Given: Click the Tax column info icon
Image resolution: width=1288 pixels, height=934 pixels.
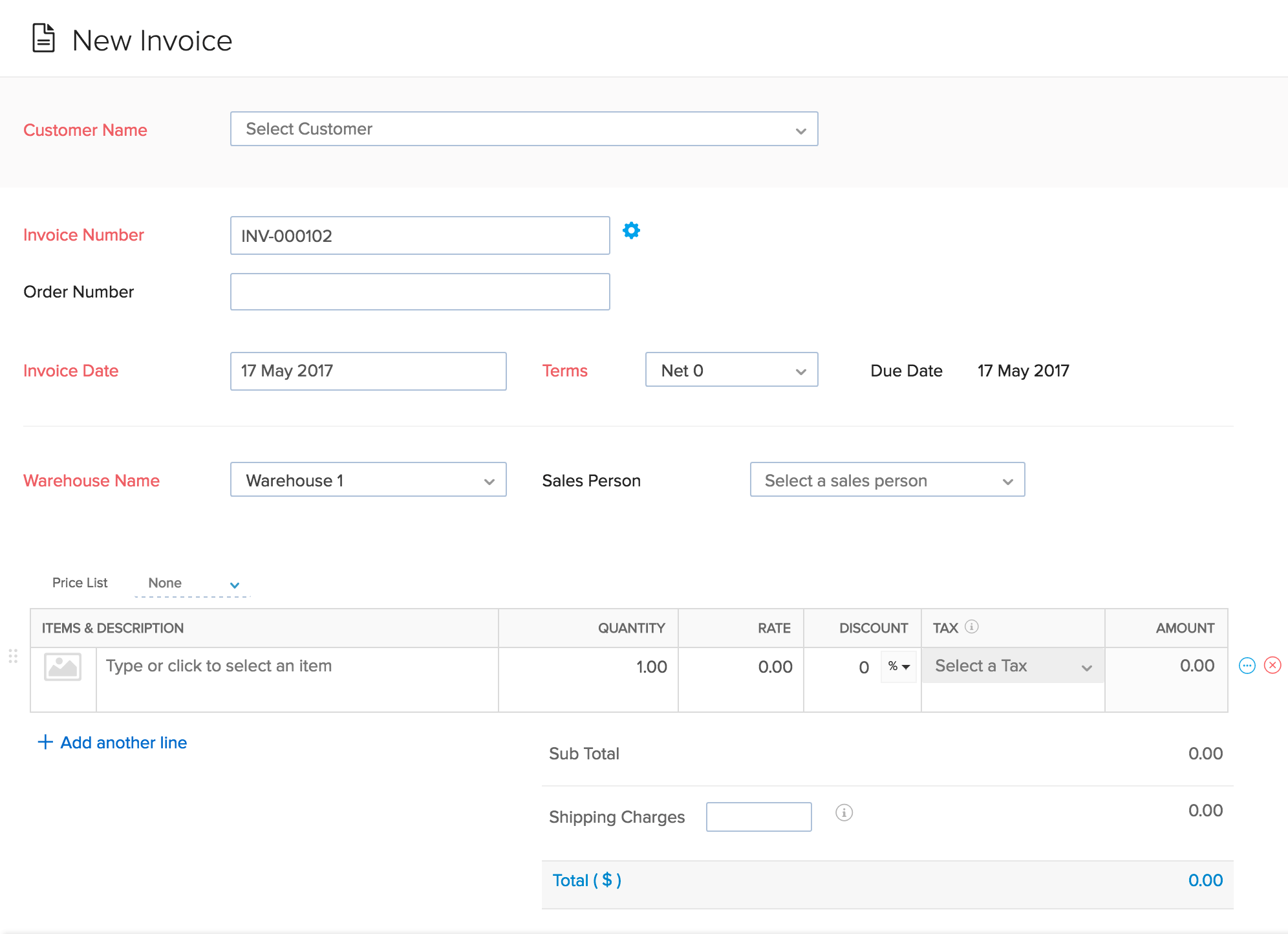Looking at the screenshot, I should click(x=971, y=627).
